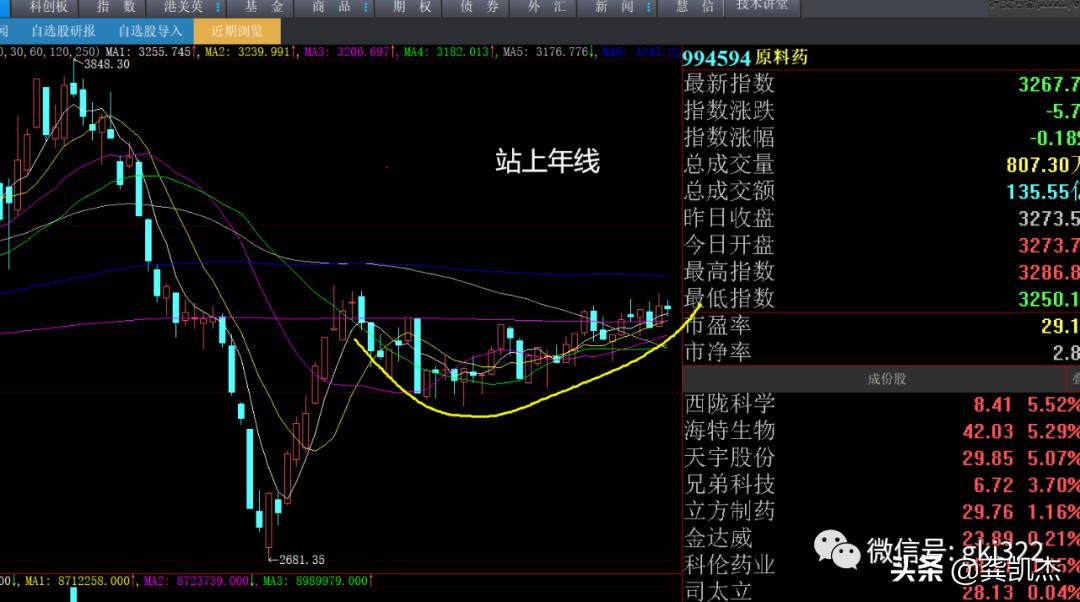Click the MA5: 3176.776 indicator label
This screenshot has width=1080, height=602.
(546, 52)
